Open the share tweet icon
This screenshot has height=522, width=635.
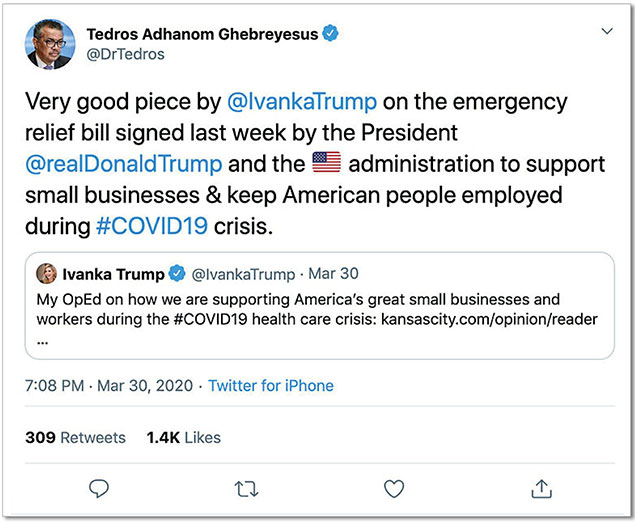pos(541,487)
